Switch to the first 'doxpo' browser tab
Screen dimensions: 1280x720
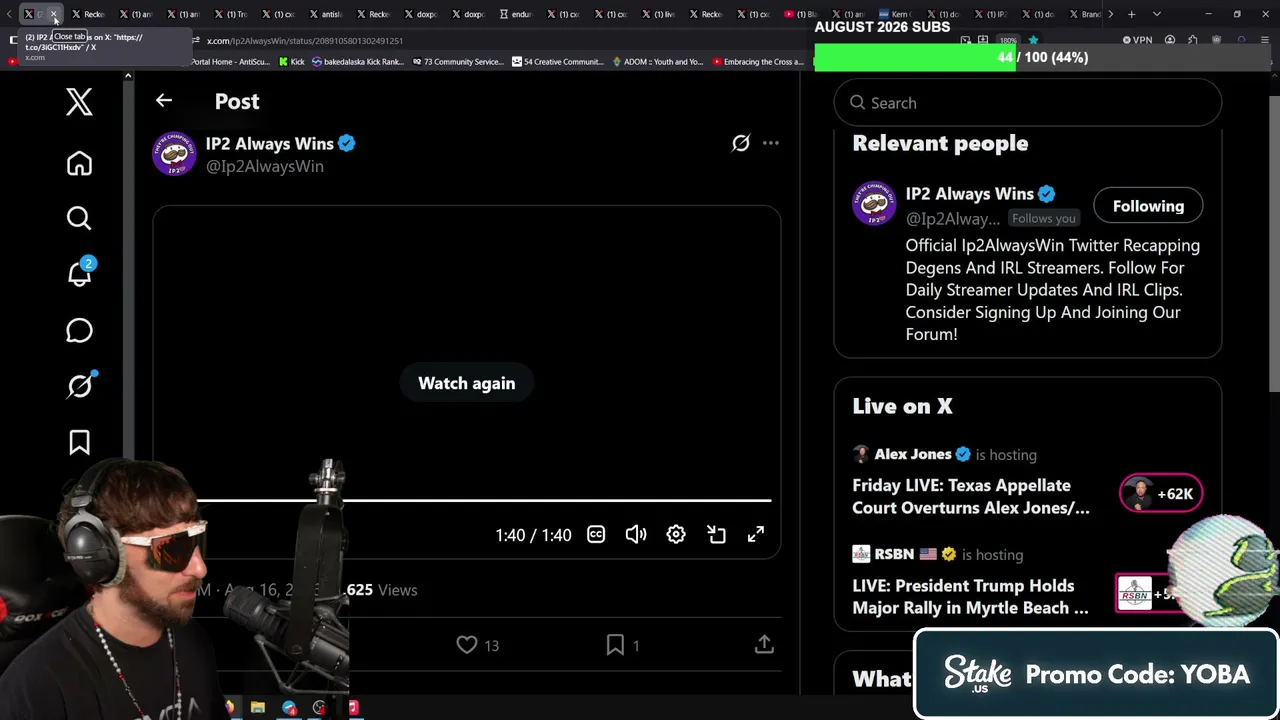(422, 14)
